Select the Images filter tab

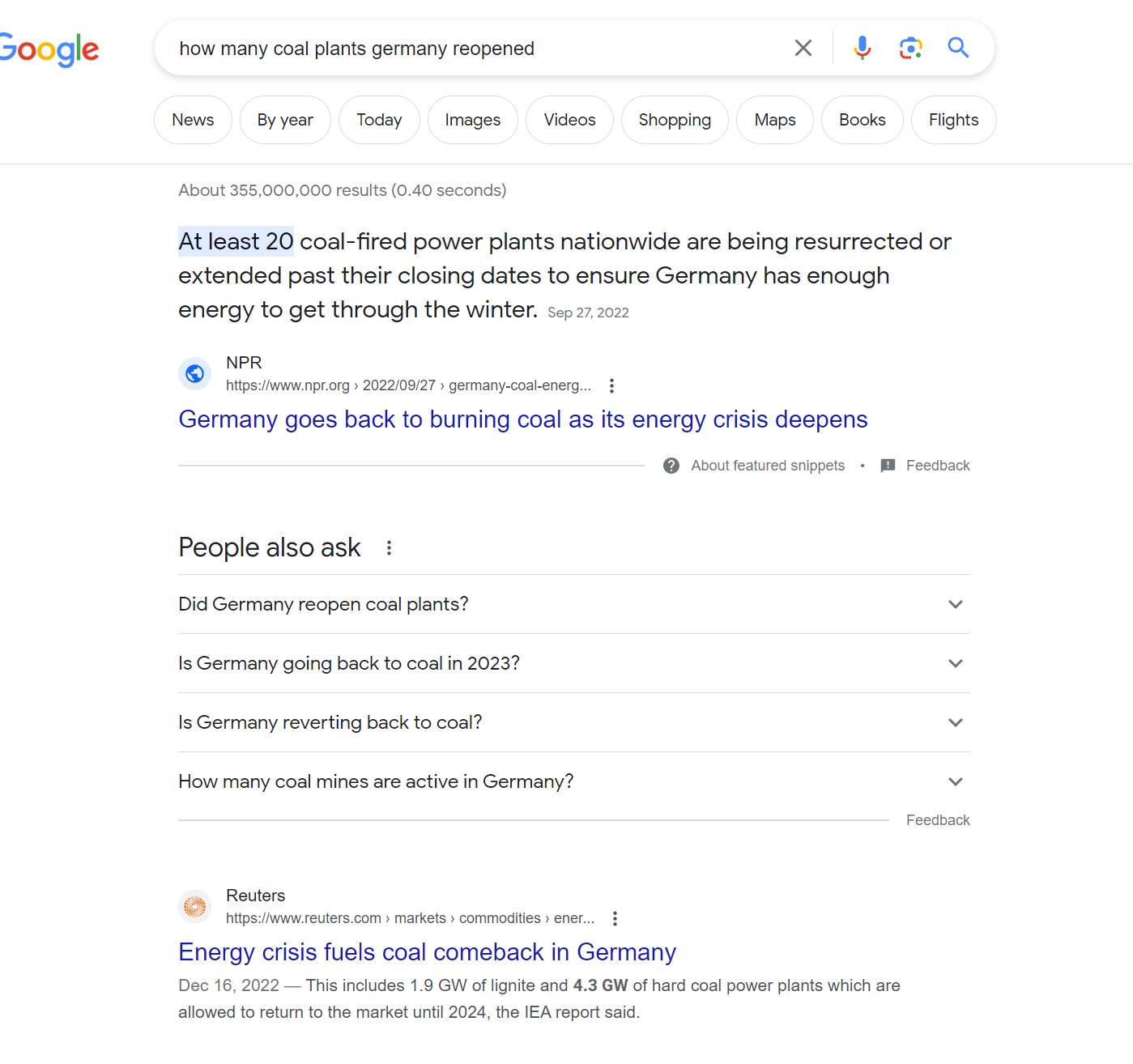473,121
